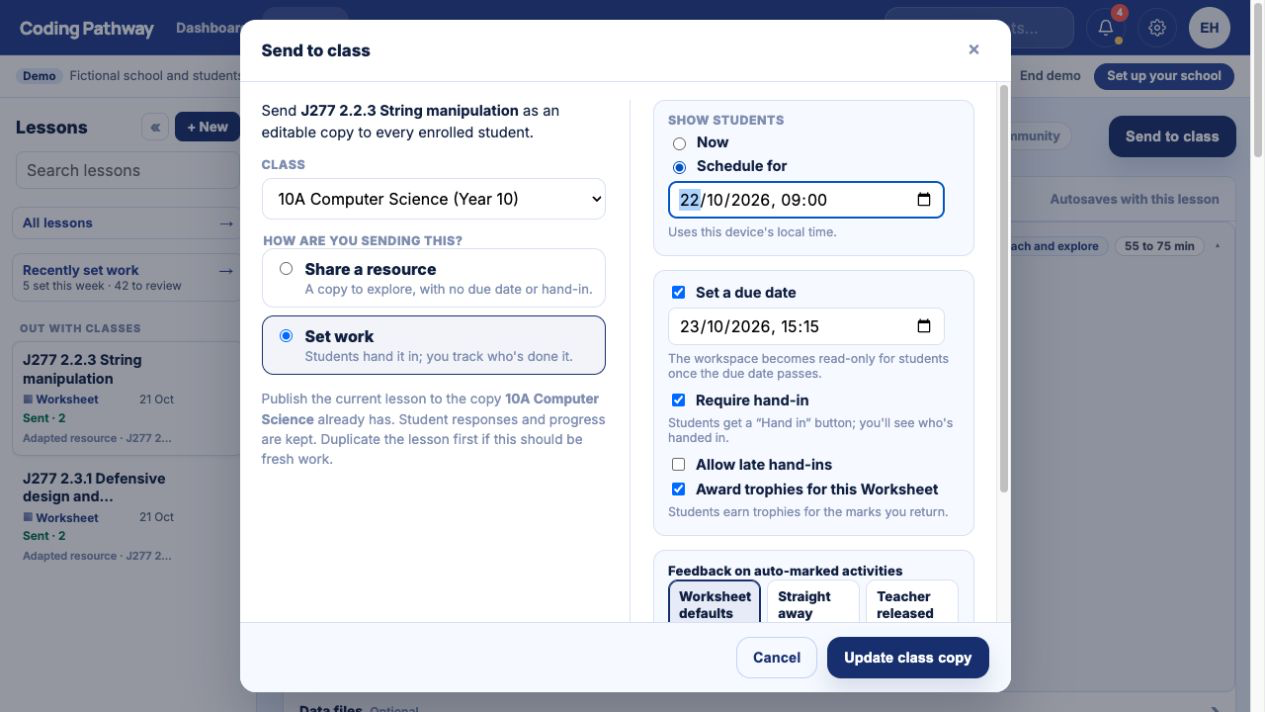The height and width of the screenshot is (712, 1265).
Task: Click the dialog's vertical scrollbar
Action: click(x=1003, y=290)
